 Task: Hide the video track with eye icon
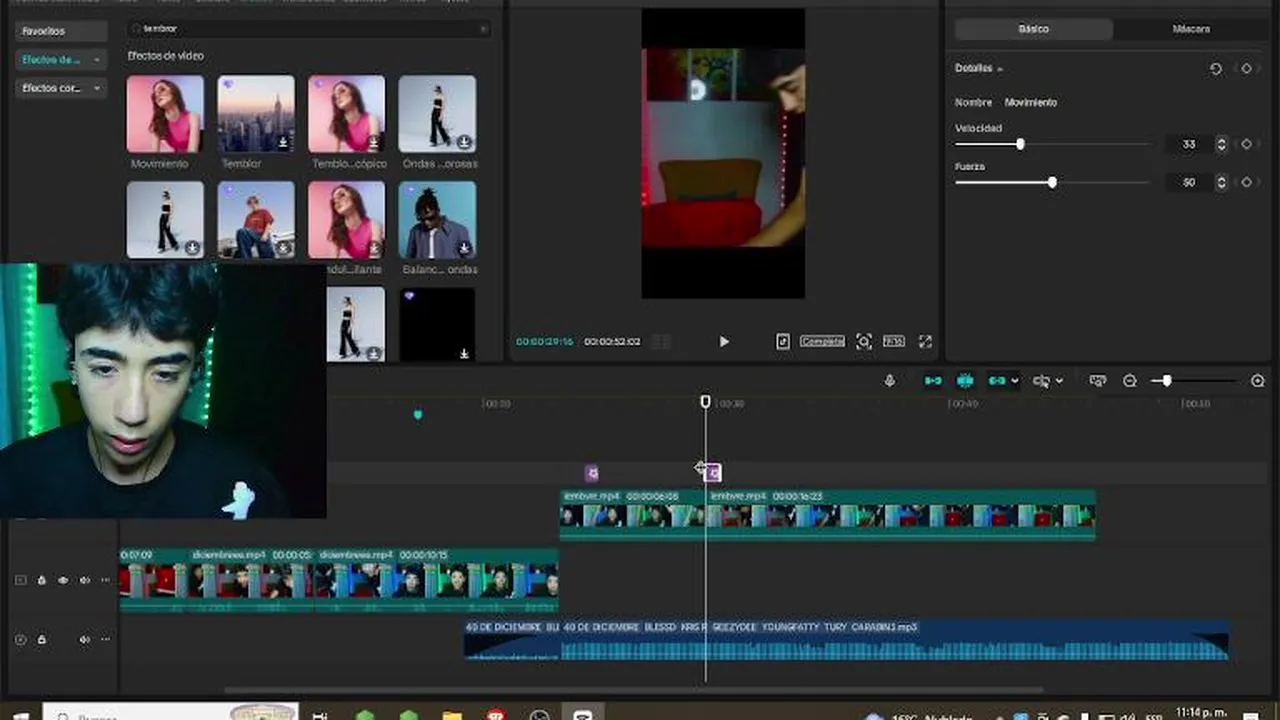[63, 580]
